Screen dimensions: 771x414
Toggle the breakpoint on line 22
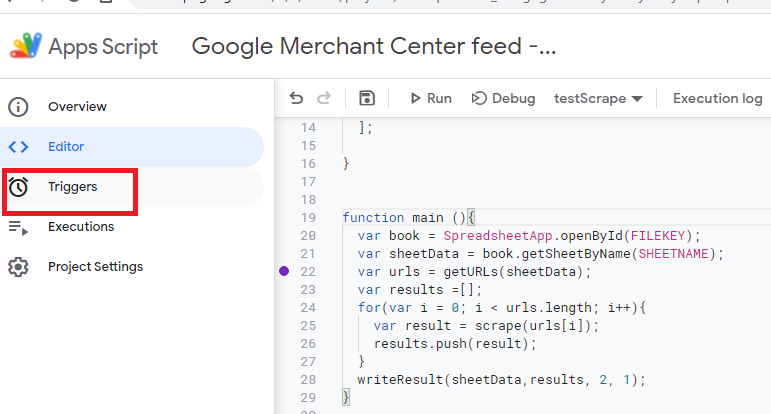pos(285,272)
